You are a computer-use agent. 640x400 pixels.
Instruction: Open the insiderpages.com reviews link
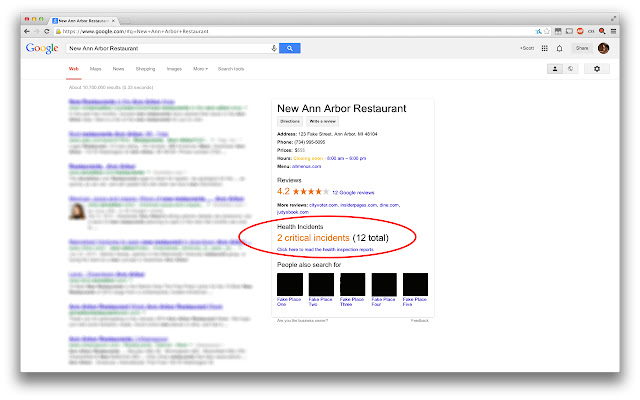click(359, 205)
